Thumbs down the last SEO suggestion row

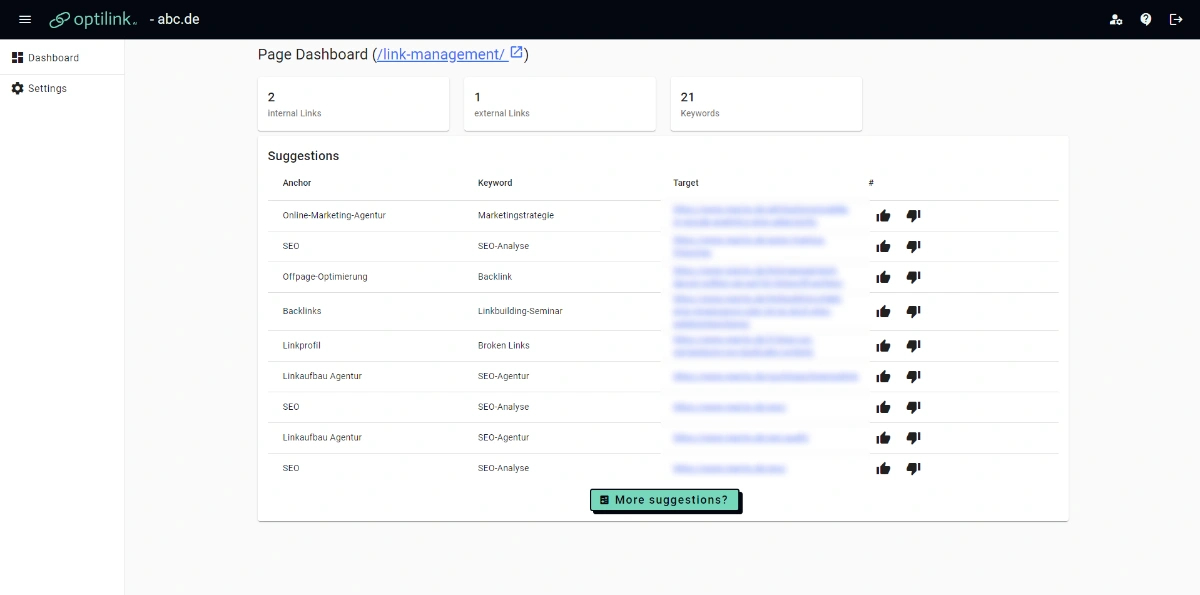coord(913,468)
